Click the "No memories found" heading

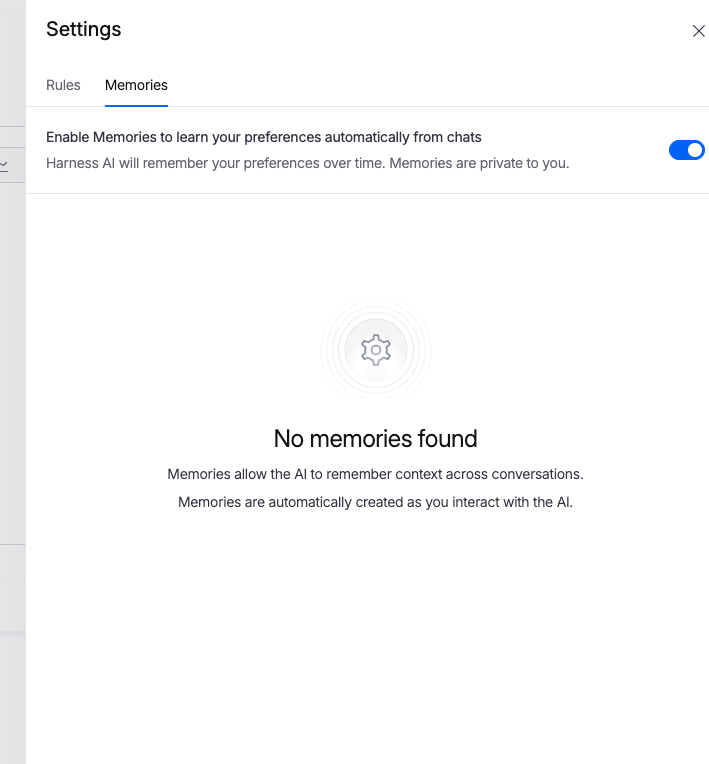click(375, 438)
